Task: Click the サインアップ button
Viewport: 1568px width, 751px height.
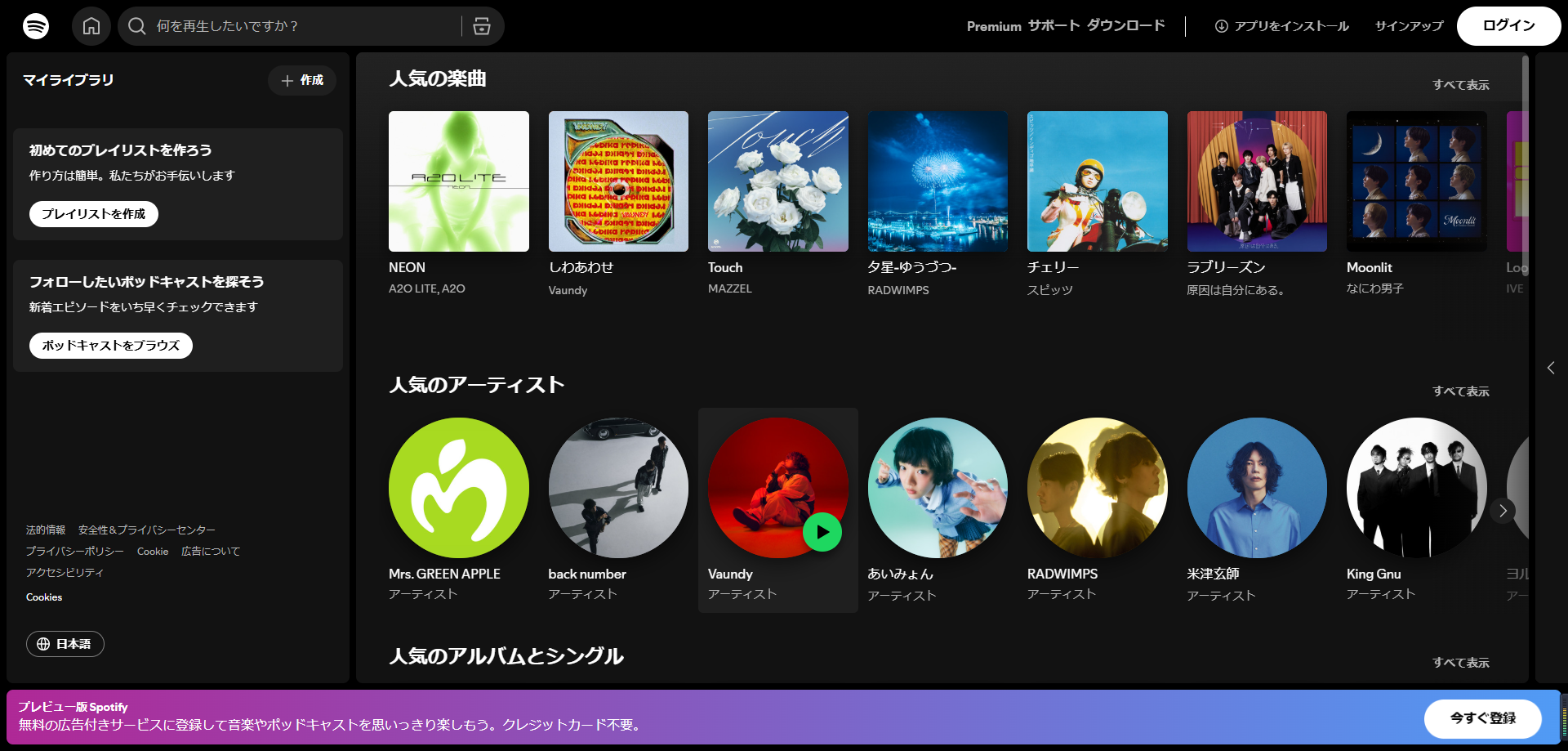Action: point(1409,26)
